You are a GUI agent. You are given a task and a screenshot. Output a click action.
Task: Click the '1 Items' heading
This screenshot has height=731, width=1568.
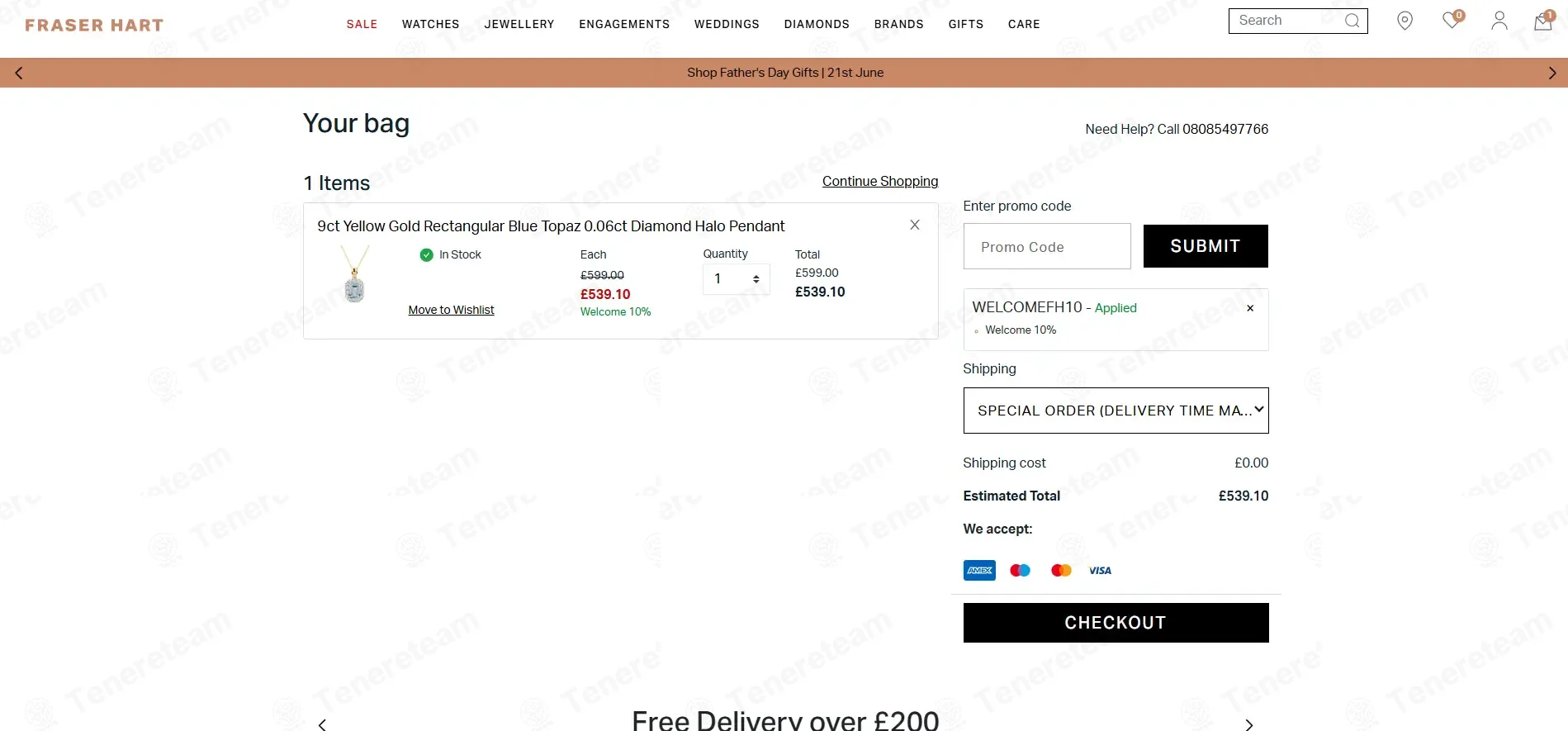[x=337, y=183]
